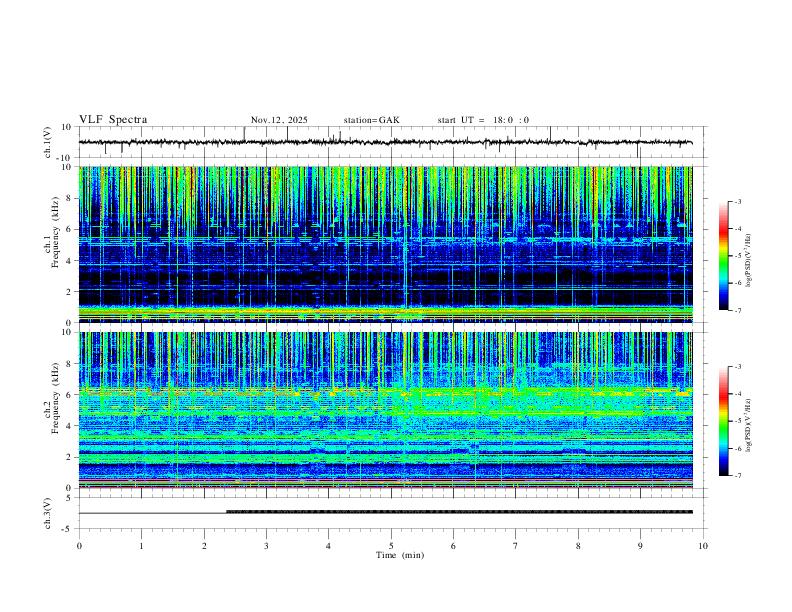Click the 'station=GAK' label
Screen dimensions: 792x612
coord(371,120)
